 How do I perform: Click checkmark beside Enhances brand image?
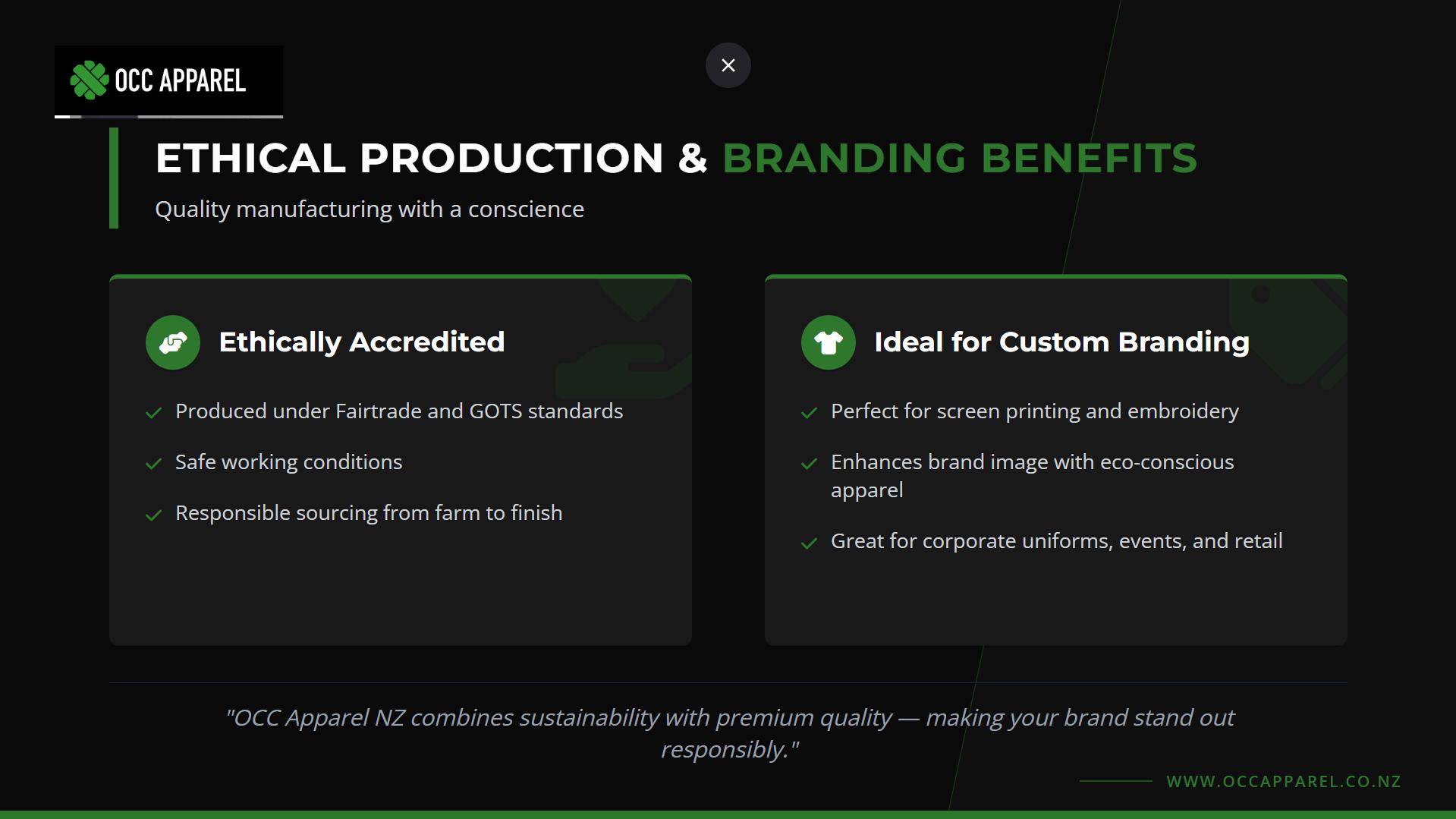(x=809, y=464)
